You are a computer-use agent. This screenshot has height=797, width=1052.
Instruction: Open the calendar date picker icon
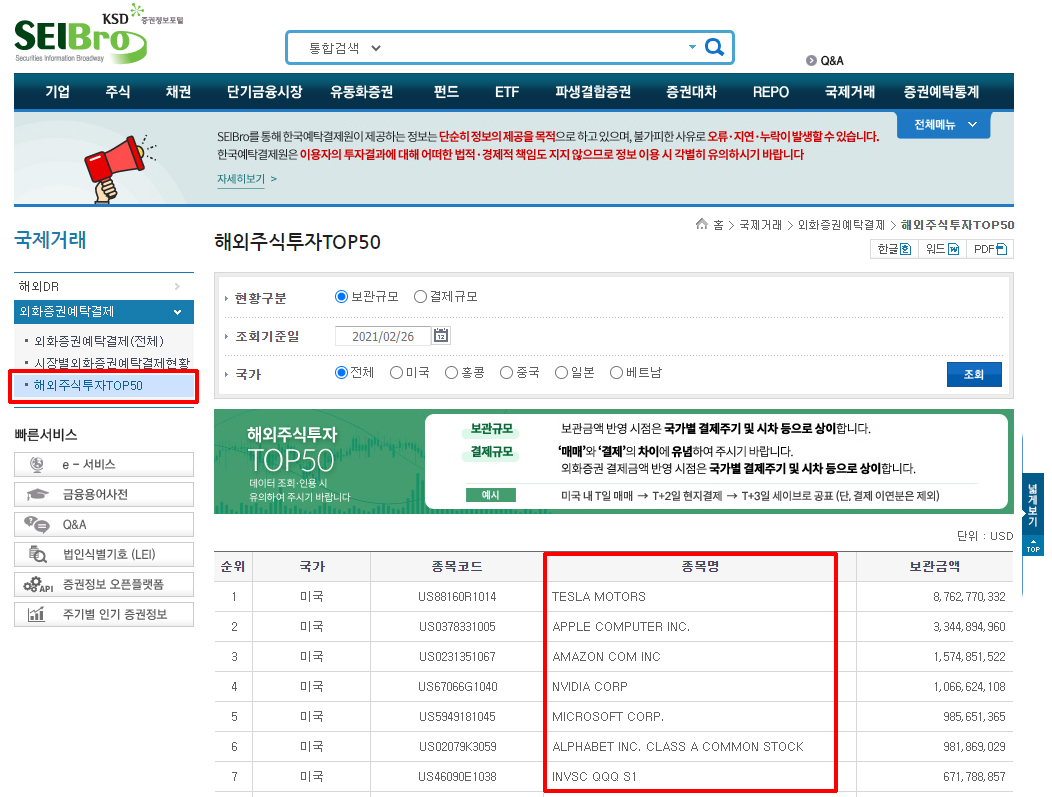(x=441, y=335)
